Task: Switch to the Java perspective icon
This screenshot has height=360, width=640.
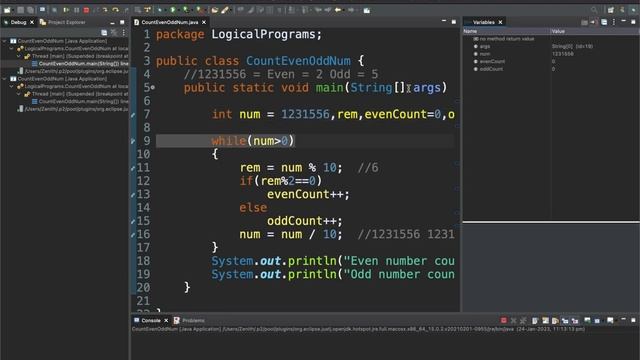Action: 622,10
